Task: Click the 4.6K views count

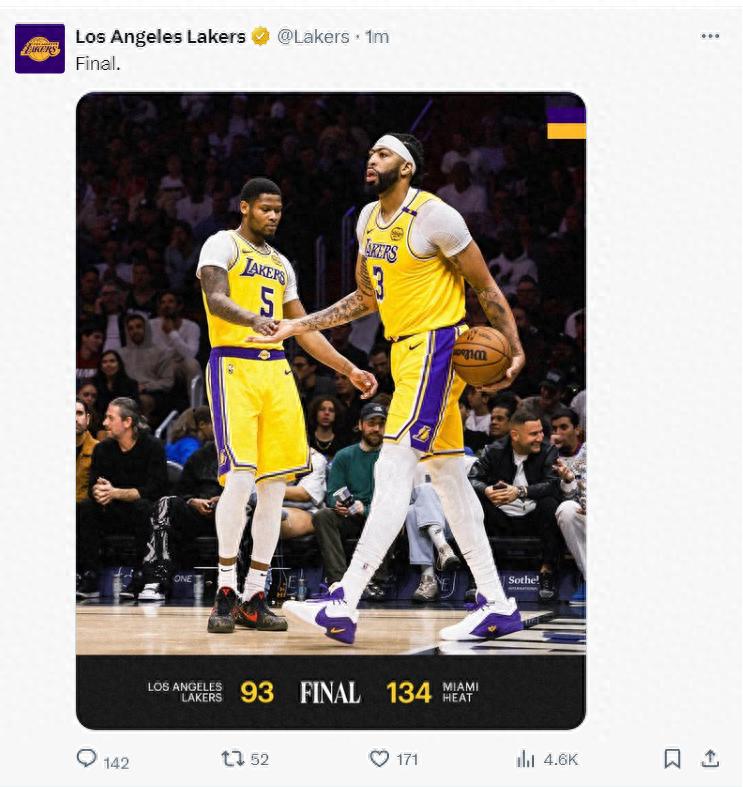Action: click(x=561, y=760)
